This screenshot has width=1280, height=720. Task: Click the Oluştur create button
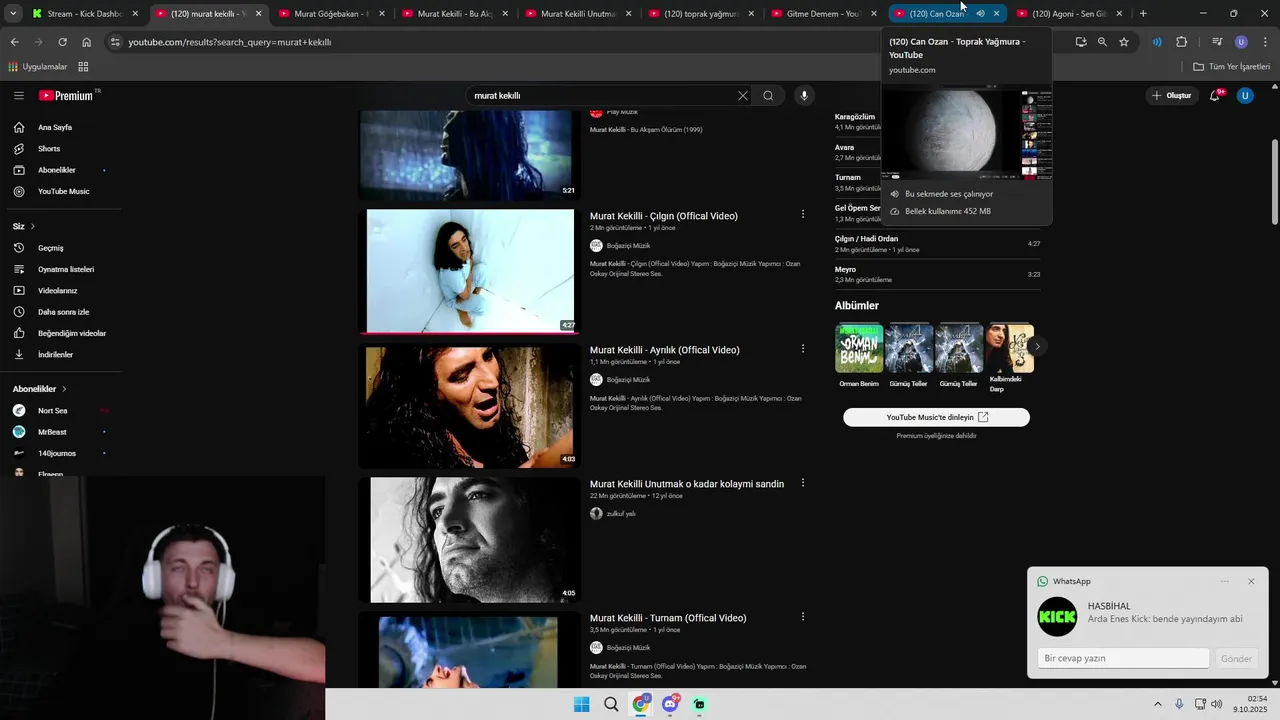[1171, 96]
